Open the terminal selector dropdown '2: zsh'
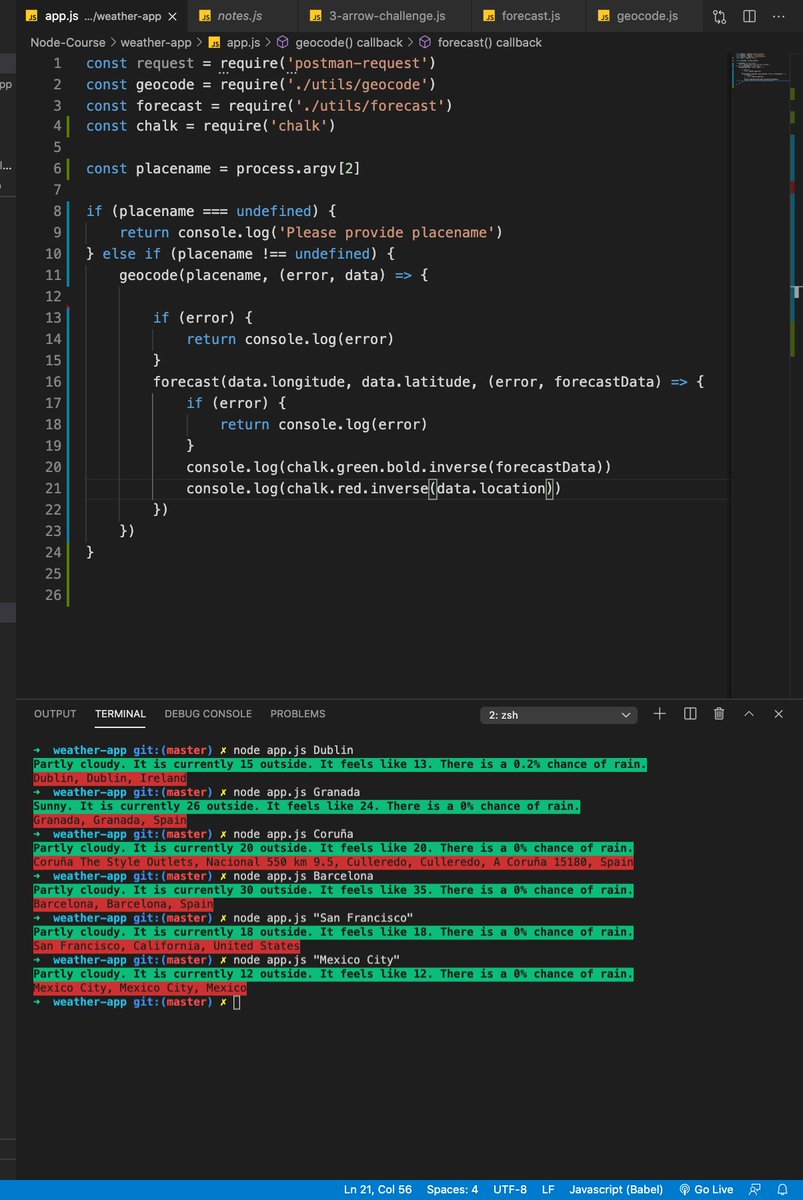 tap(559, 715)
